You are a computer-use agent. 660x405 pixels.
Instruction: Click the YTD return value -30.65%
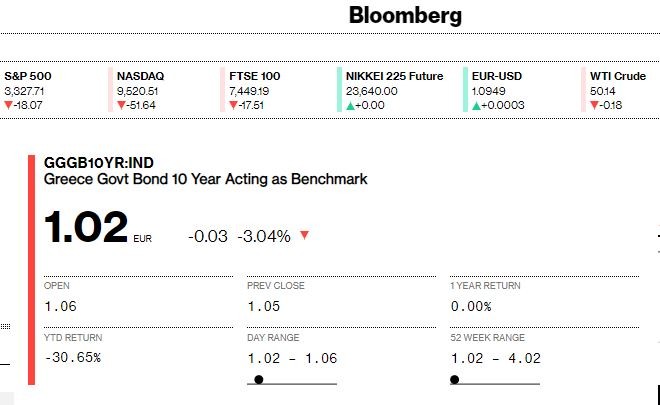coord(73,356)
